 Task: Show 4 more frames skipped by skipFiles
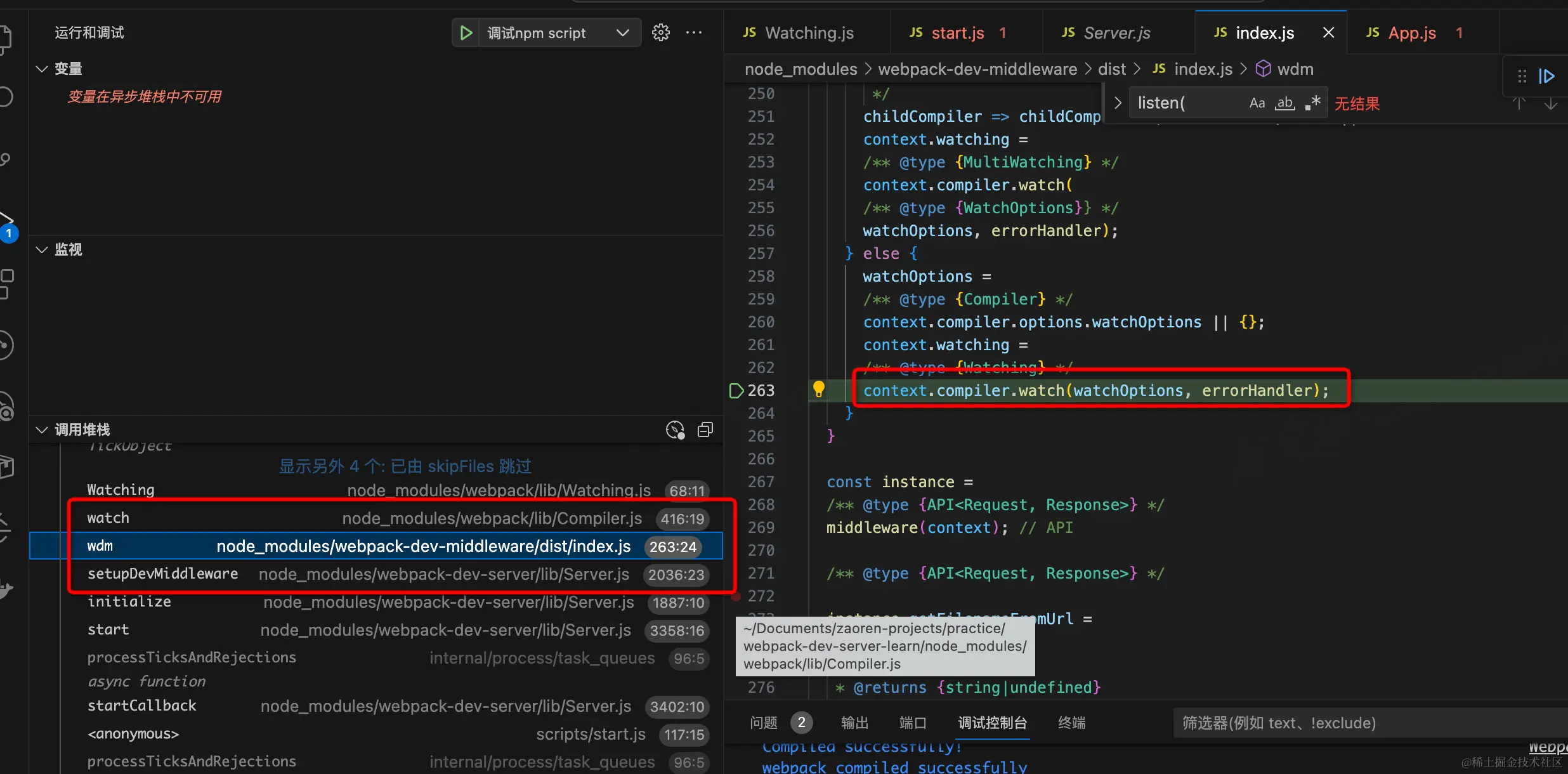405,466
